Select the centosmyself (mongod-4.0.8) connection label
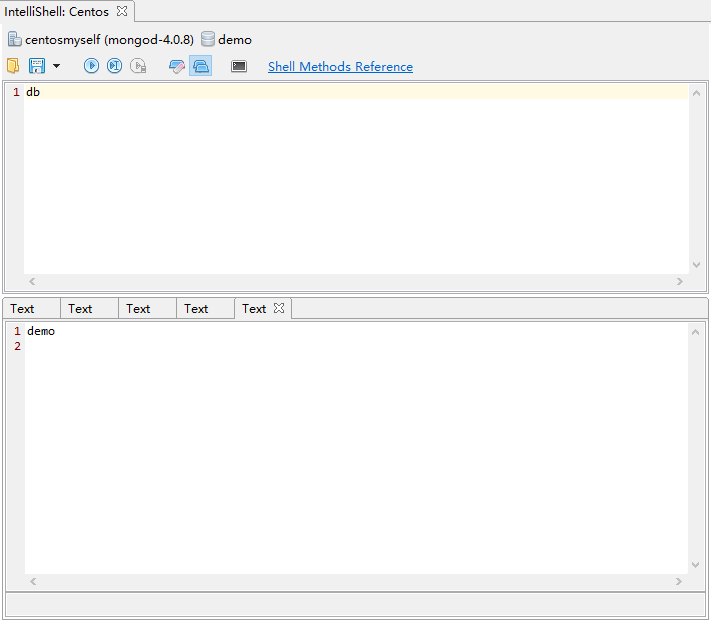This screenshot has width=711, height=622. pos(109,40)
